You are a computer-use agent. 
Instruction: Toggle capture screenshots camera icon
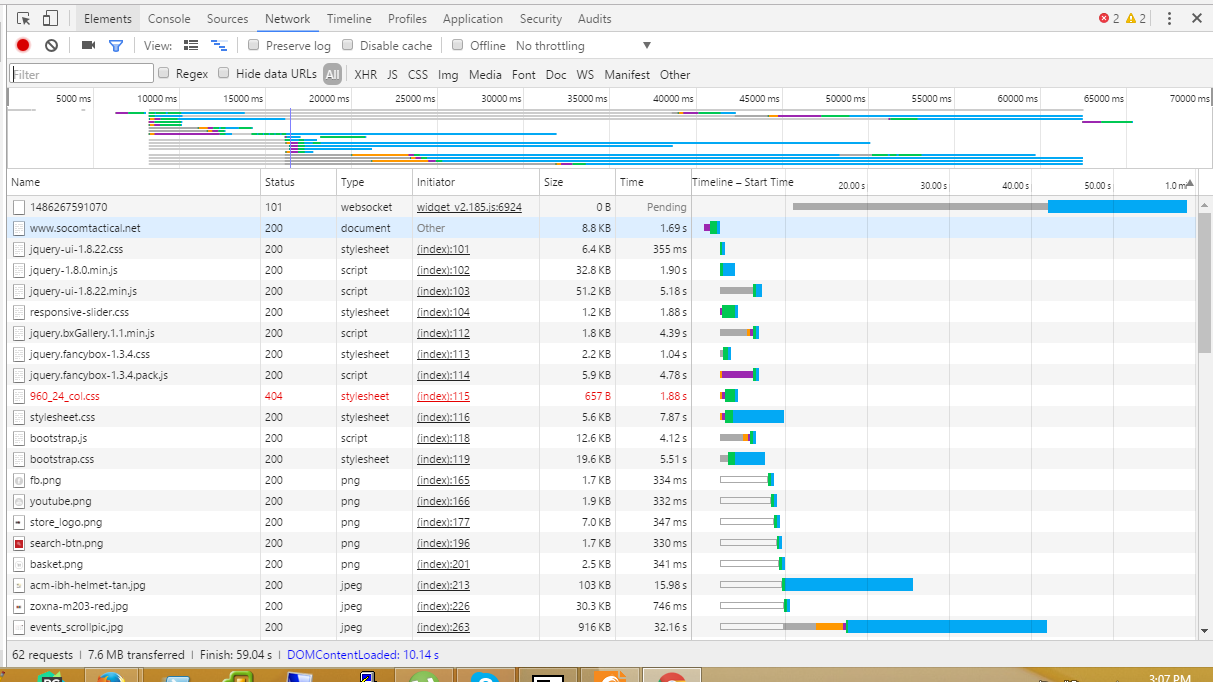click(88, 45)
